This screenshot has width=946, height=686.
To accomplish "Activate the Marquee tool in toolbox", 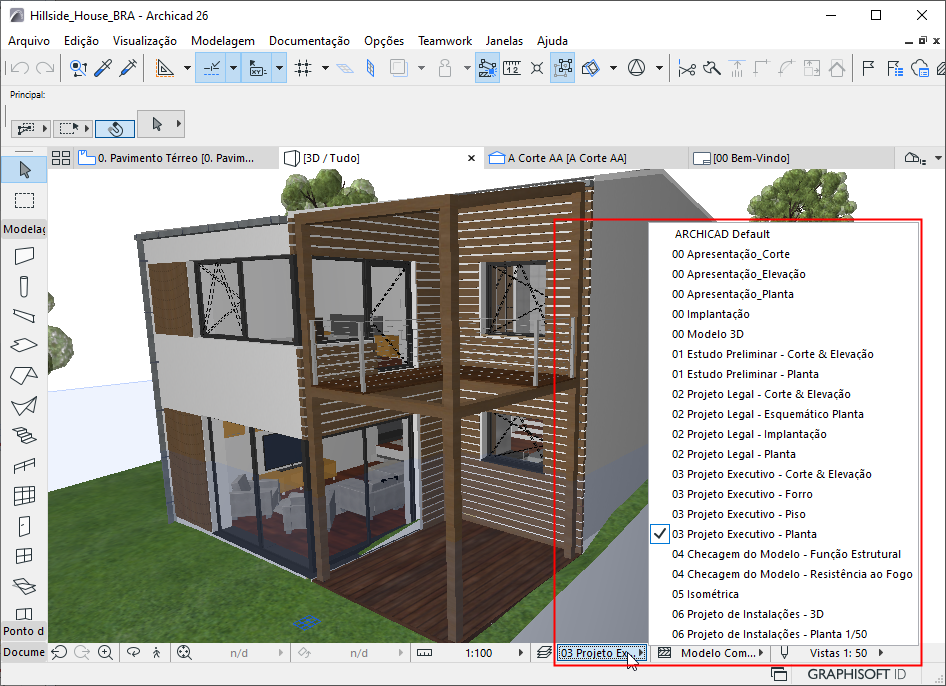I will [x=24, y=200].
